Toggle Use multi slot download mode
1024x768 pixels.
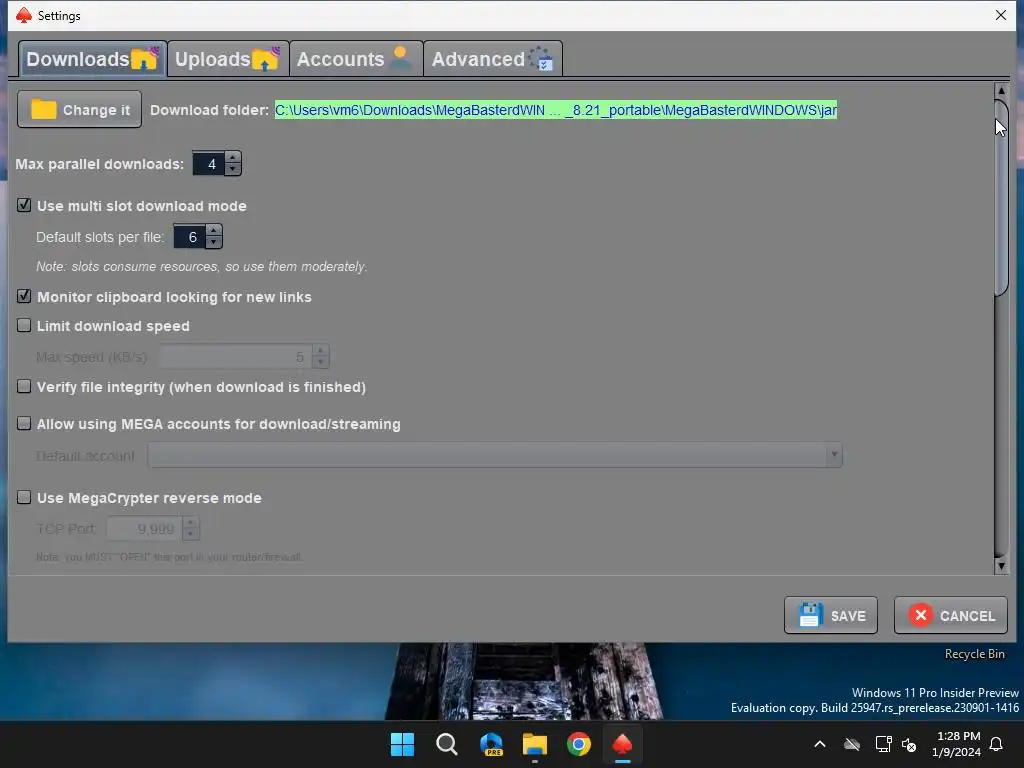24,205
